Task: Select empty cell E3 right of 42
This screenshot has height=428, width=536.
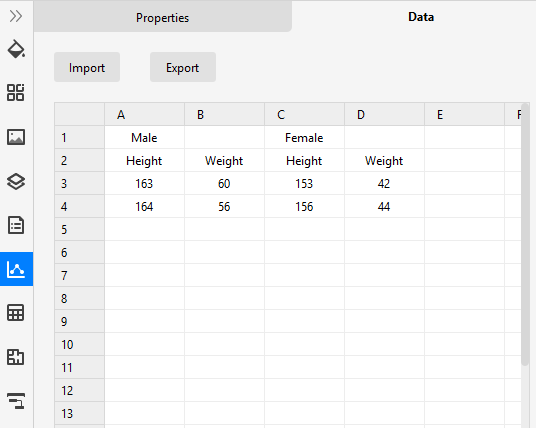Action: point(465,183)
